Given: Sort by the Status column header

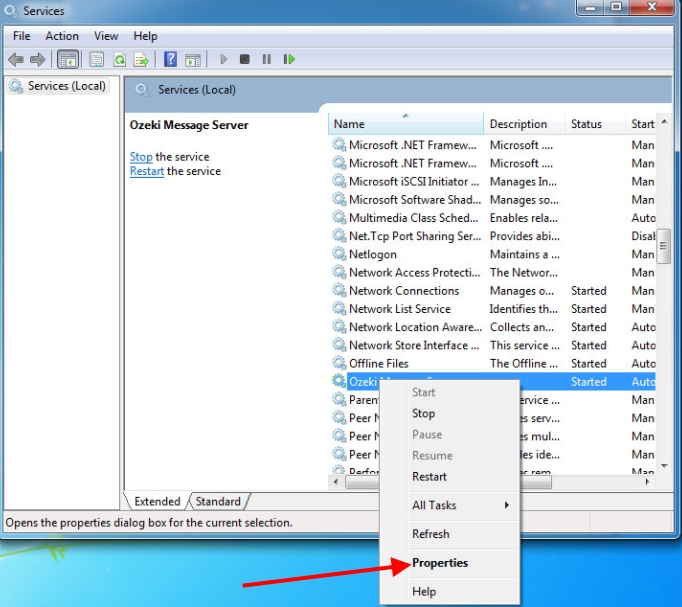Looking at the screenshot, I should tap(594, 124).
